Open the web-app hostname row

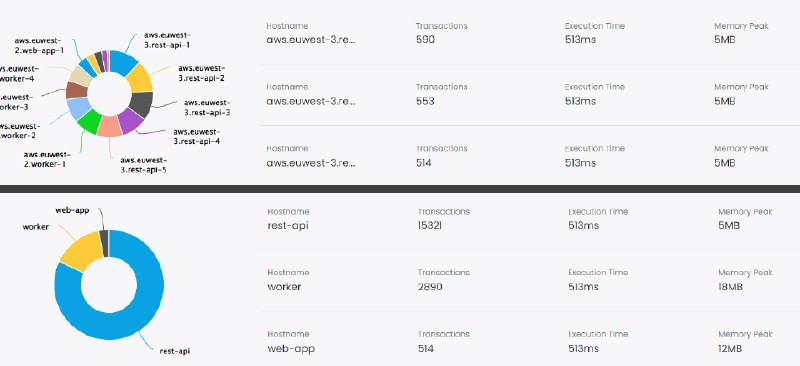pos(530,342)
